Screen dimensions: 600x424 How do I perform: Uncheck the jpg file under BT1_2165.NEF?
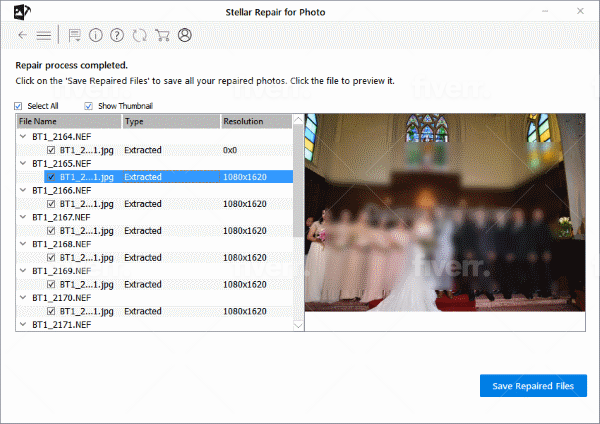click(x=51, y=177)
